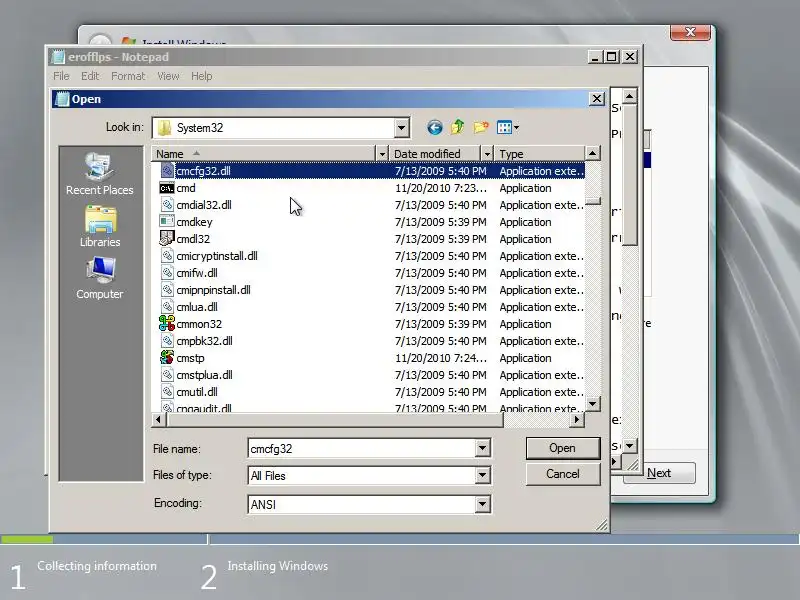Open the View Menu icon
Viewport: 800px width, 600px height.
[x=504, y=127]
